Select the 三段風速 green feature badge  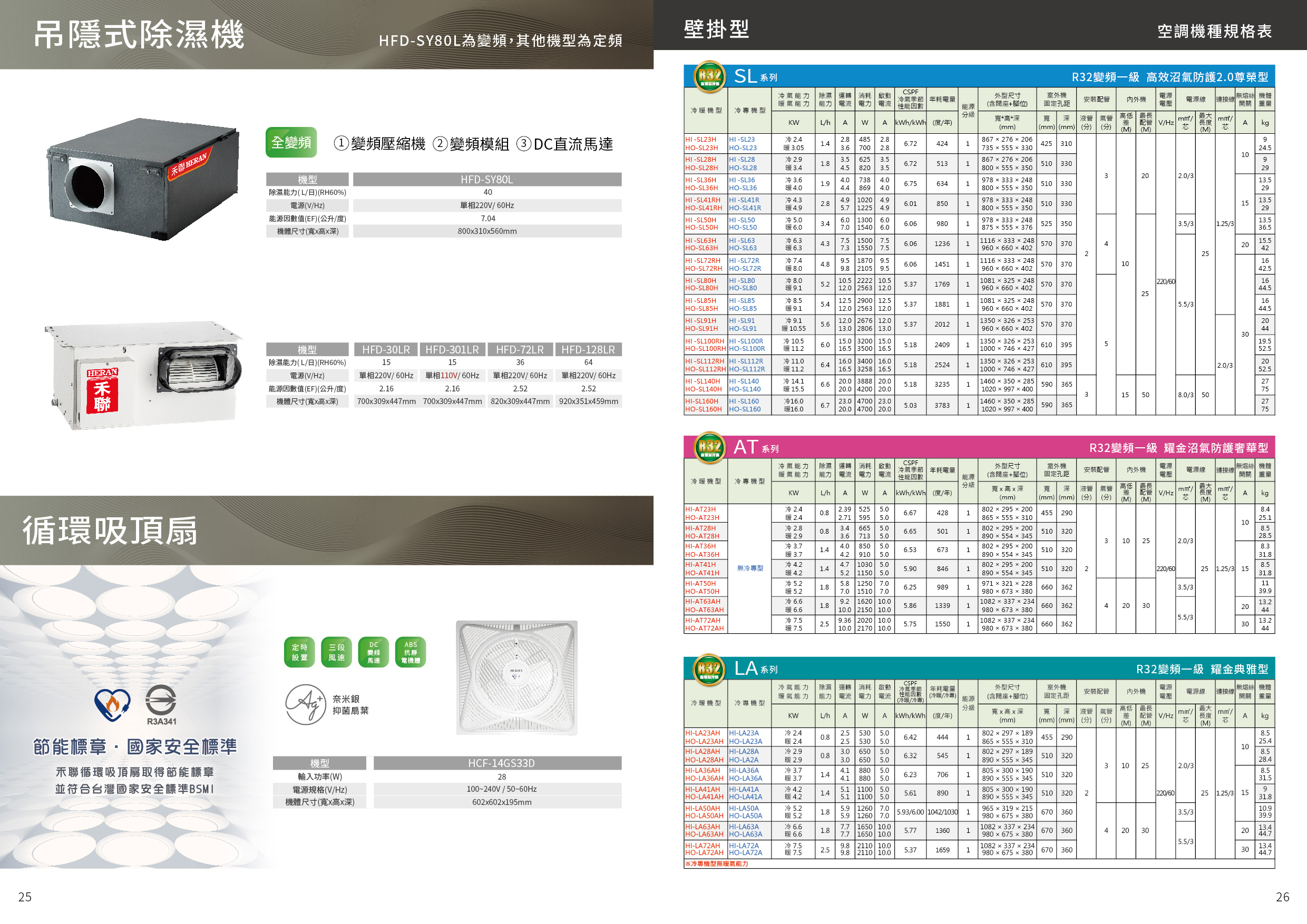pos(336,652)
